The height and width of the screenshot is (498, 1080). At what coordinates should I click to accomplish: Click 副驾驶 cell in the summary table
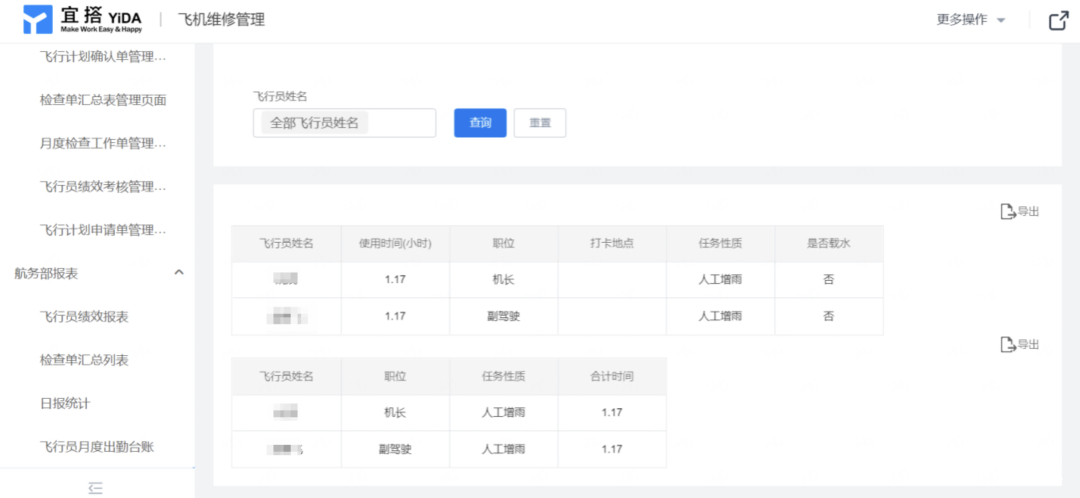point(395,449)
